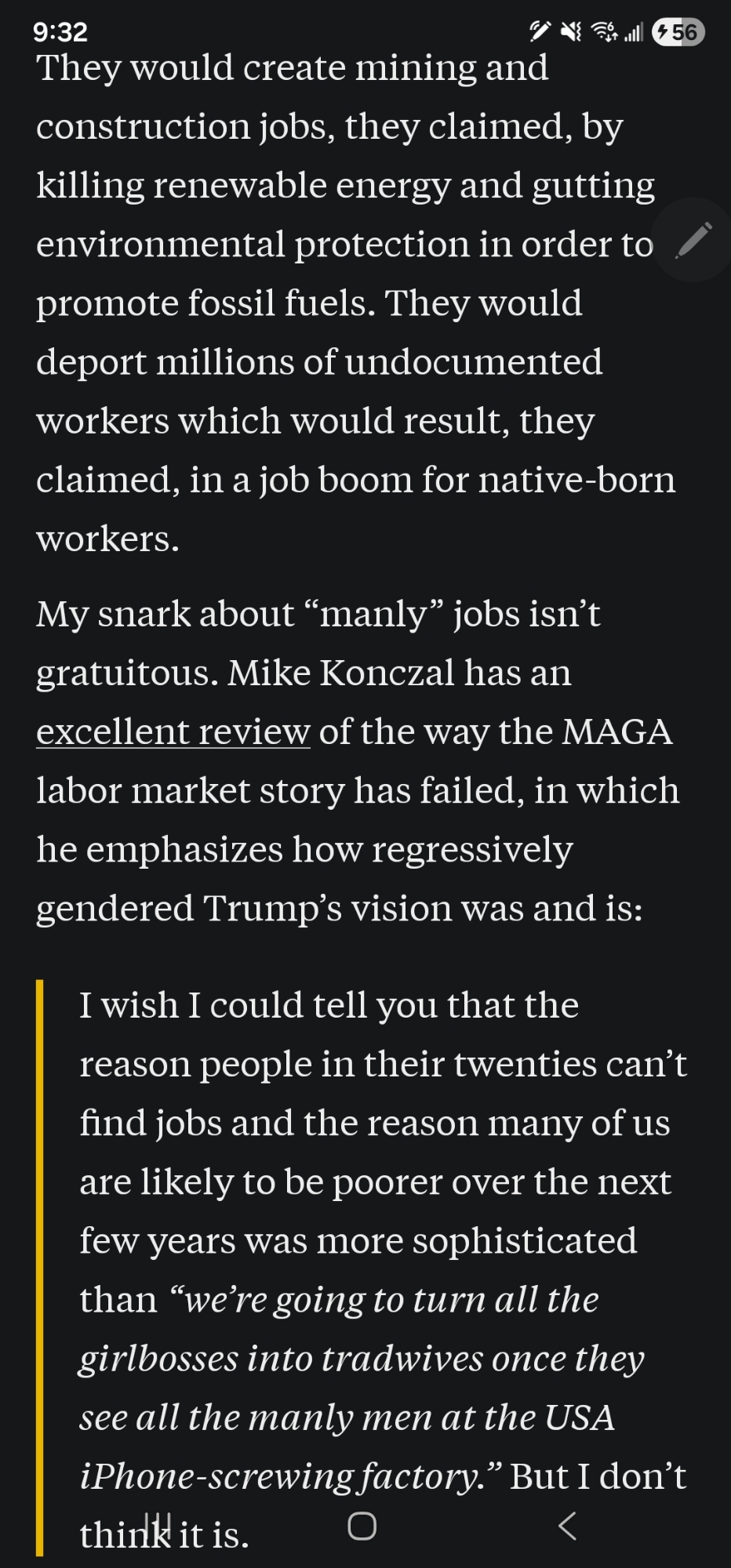This screenshot has height=1568, width=731.
Task: Tap the pen icon in status bar
Action: tap(540, 32)
